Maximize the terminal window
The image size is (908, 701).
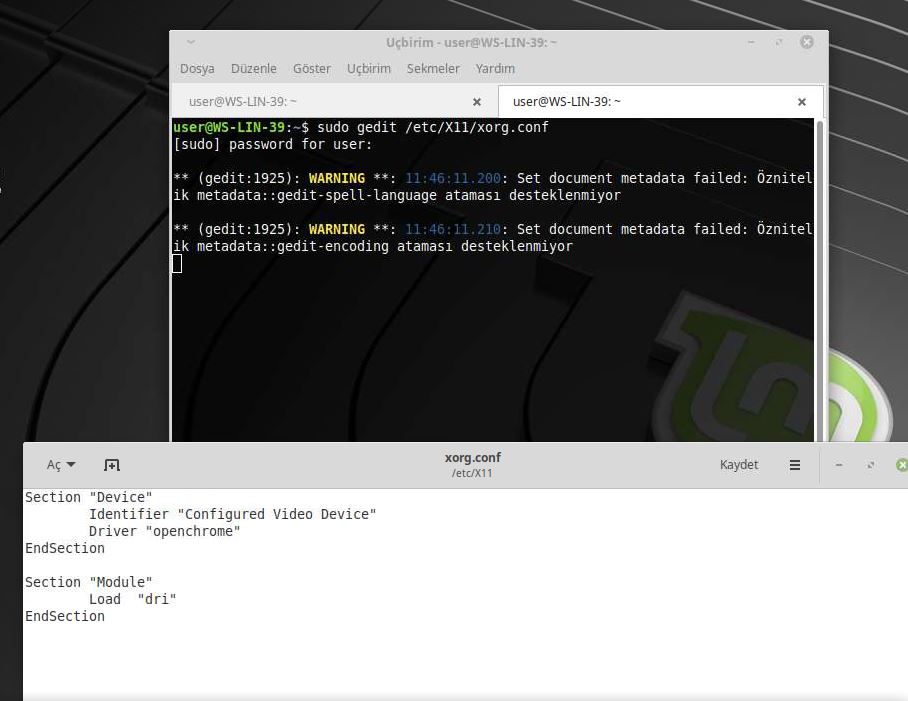pos(779,42)
